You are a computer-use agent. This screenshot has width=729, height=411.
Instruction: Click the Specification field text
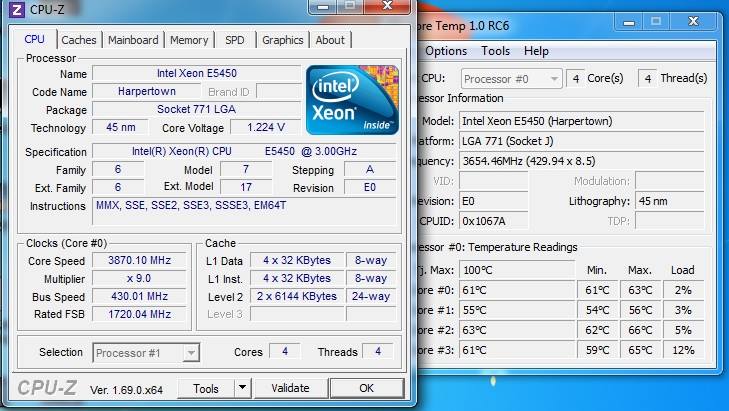[244, 151]
